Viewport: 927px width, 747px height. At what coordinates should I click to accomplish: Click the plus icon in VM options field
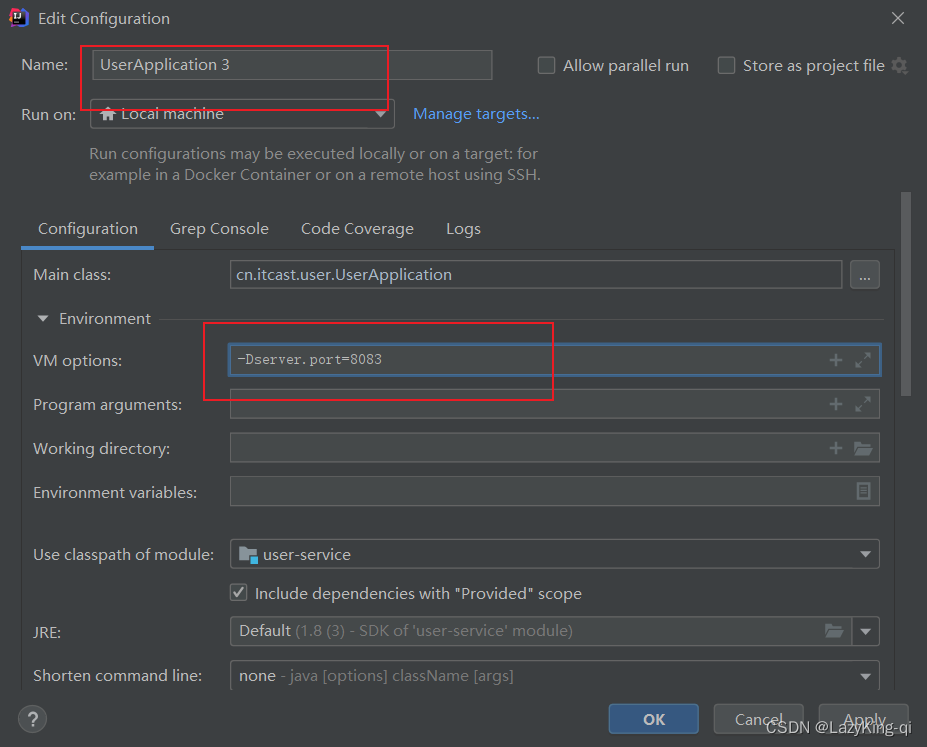click(x=836, y=360)
